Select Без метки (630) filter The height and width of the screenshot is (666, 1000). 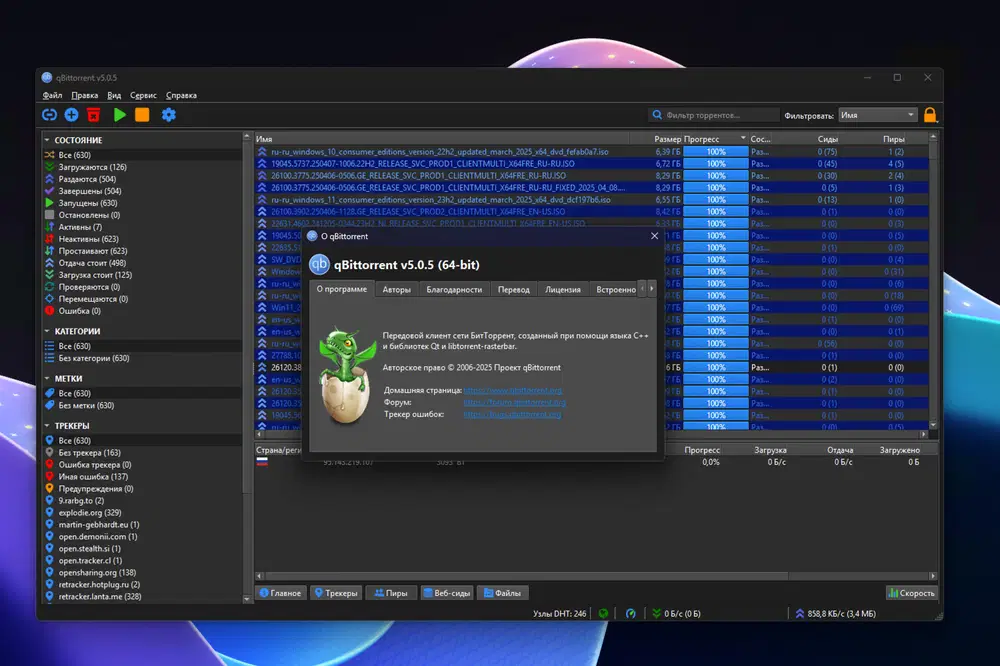coord(86,406)
